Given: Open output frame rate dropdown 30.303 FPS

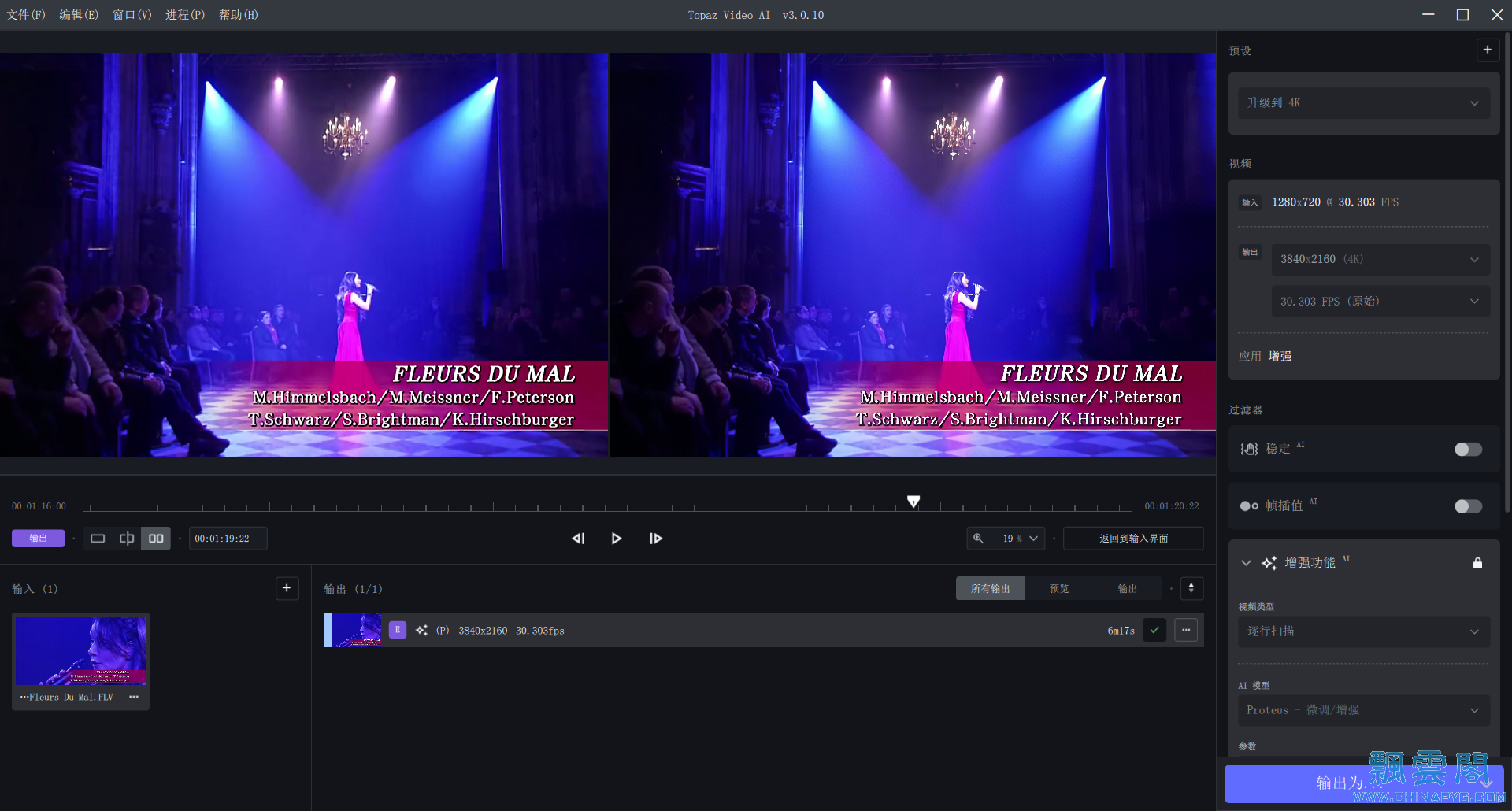Looking at the screenshot, I should tap(1380, 302).
